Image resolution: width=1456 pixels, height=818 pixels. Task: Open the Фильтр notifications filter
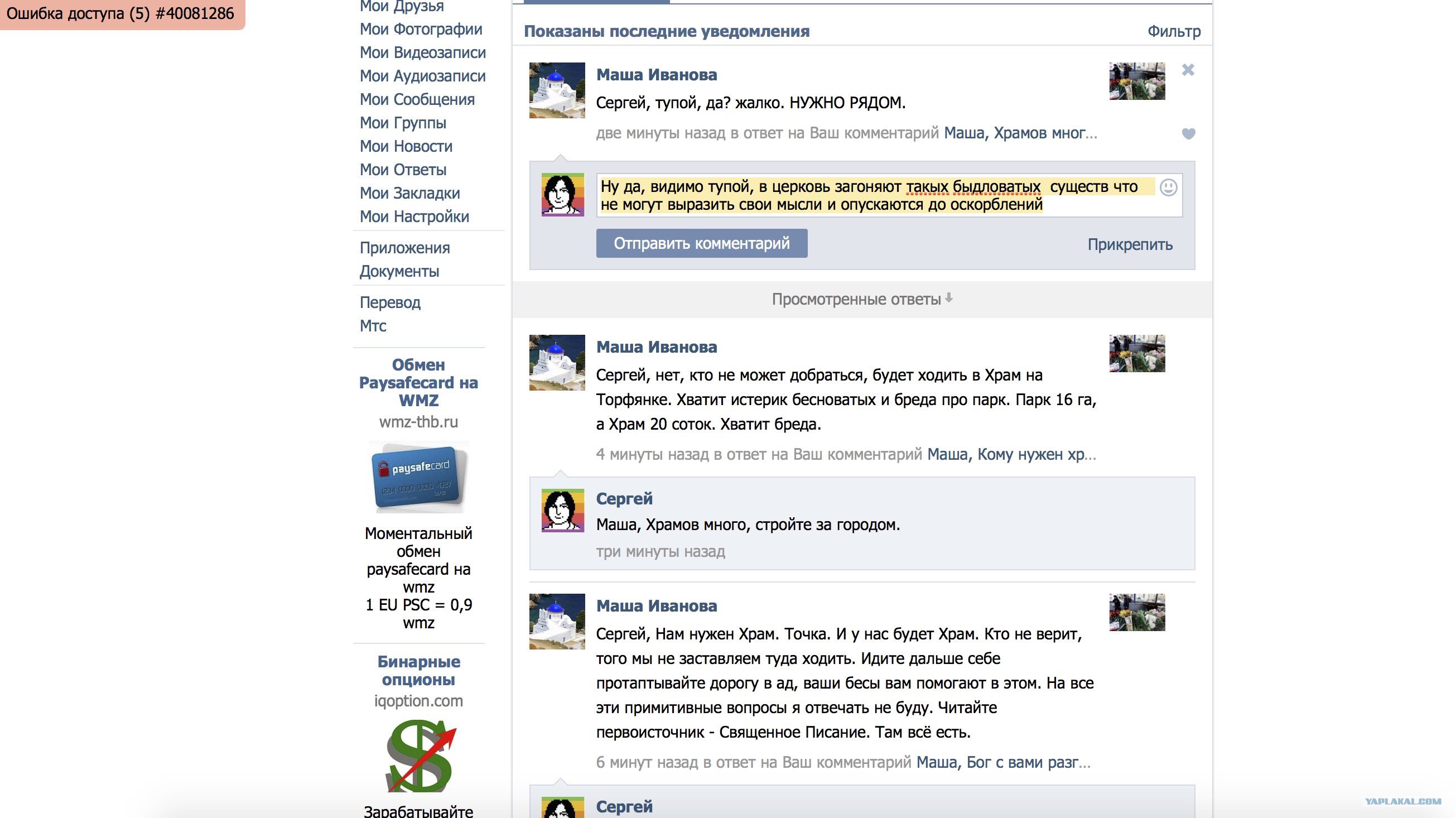tap(1173, 32)
